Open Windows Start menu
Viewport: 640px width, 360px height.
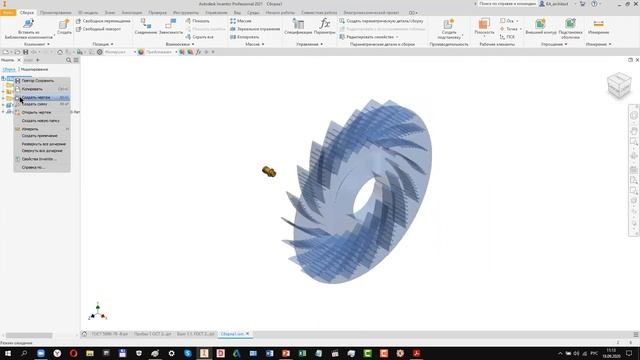pyautogui.click(x=8, y=353)
